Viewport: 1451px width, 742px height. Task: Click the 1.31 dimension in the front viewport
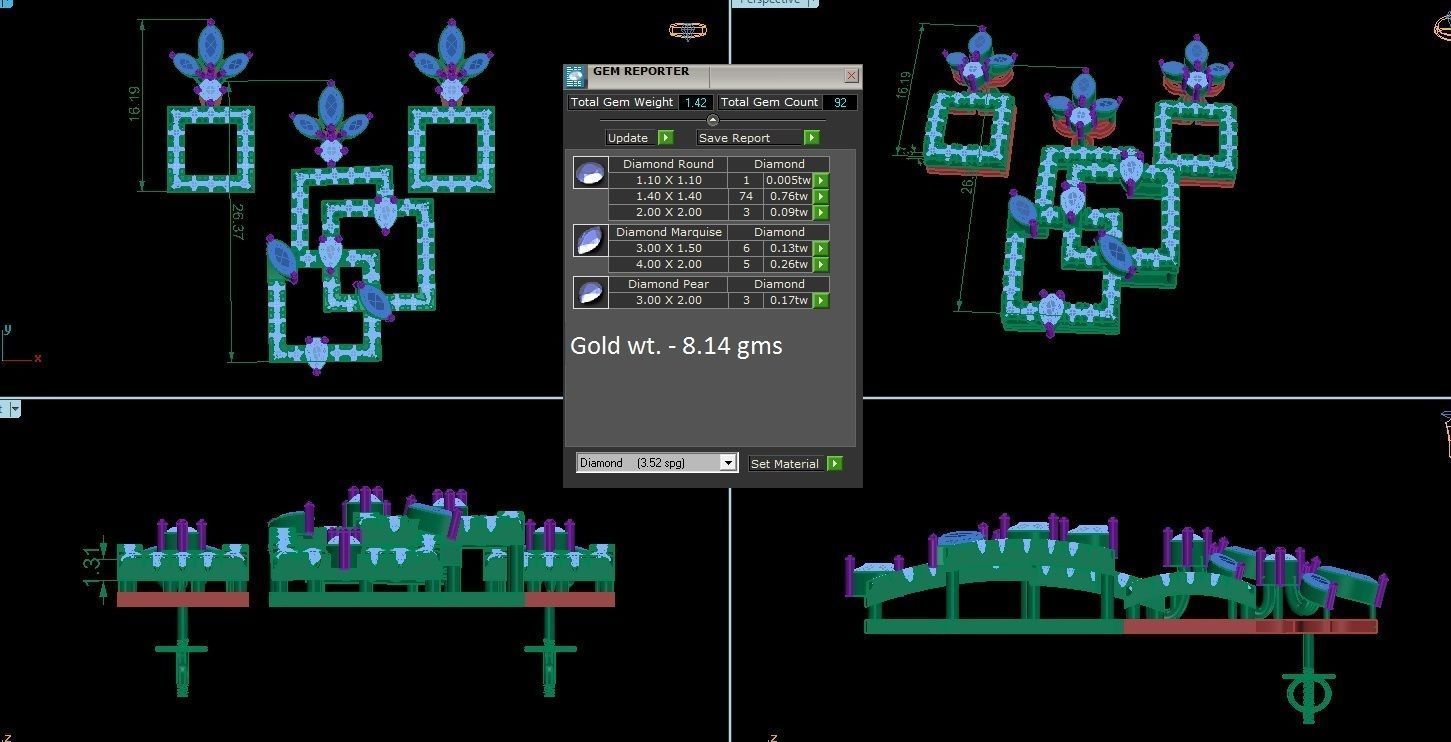[90, 564]
